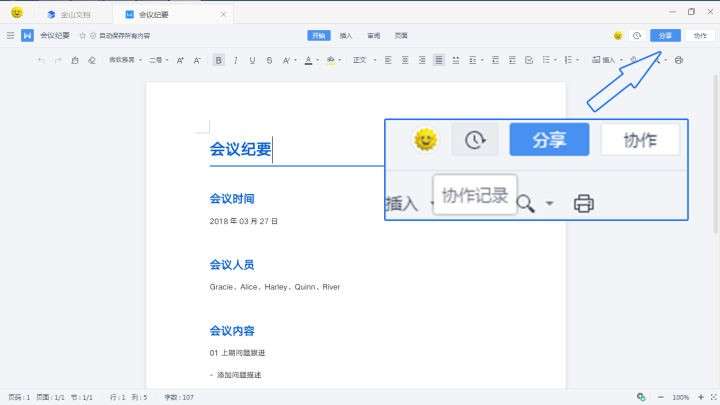Screen dimensions: 720x405
Task: Redo the last action
Action: (58, 60)
